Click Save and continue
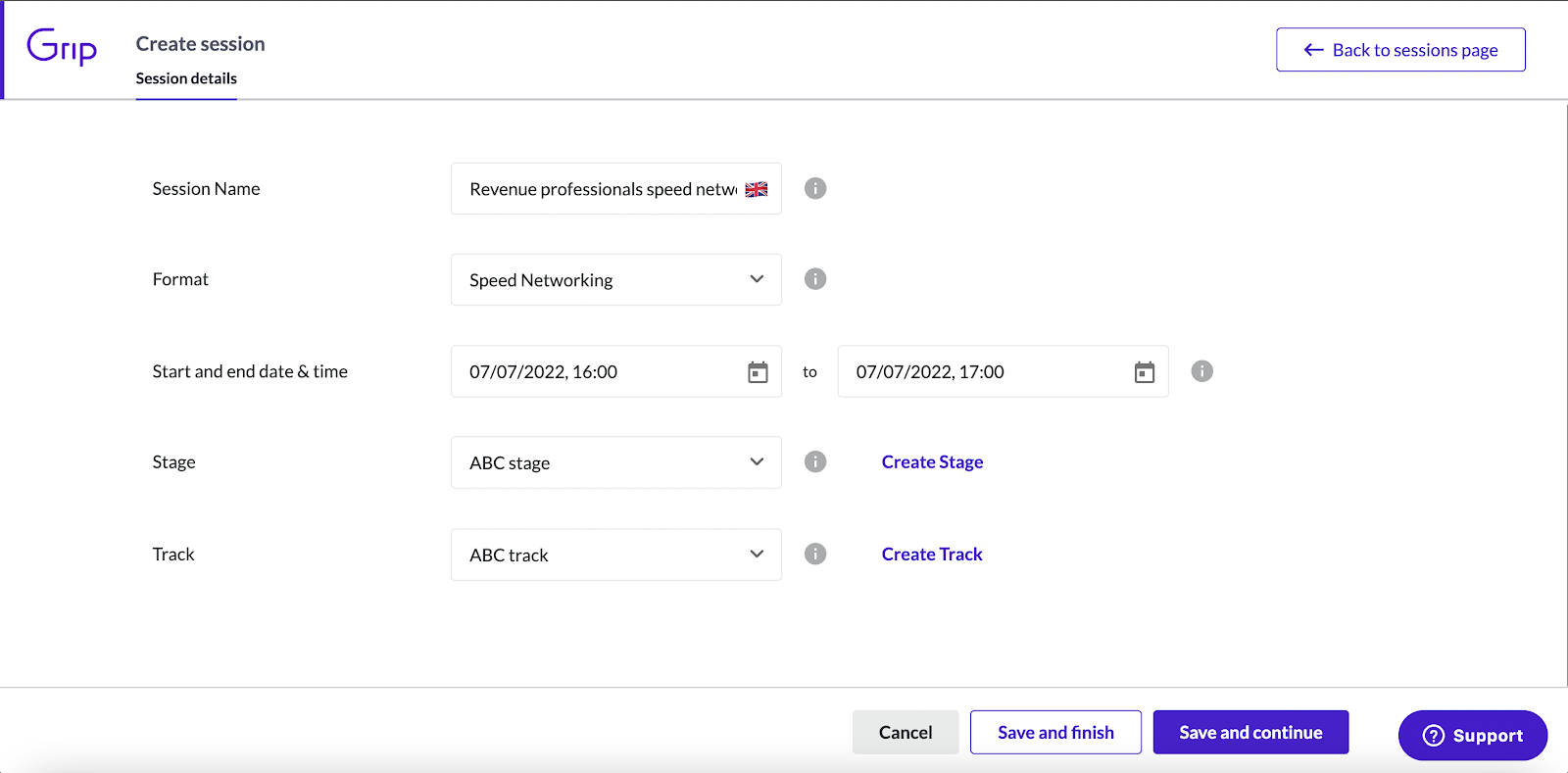1568x773 pixels. point(1250,732)
